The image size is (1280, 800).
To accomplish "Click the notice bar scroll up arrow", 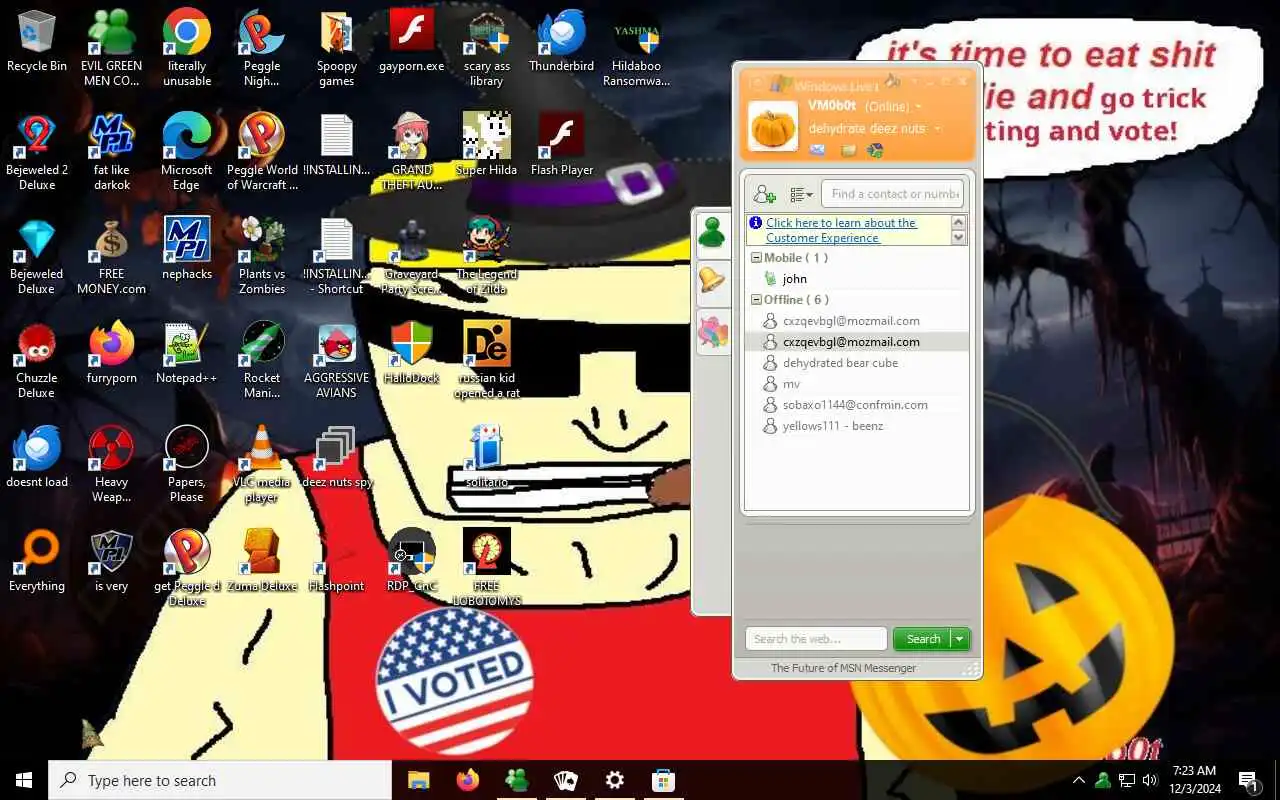I will [x=959, y=223].
